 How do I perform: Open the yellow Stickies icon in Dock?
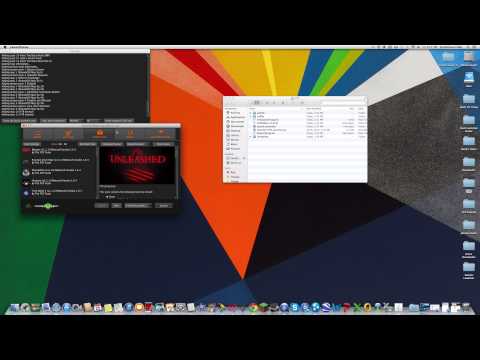[108, 307]
